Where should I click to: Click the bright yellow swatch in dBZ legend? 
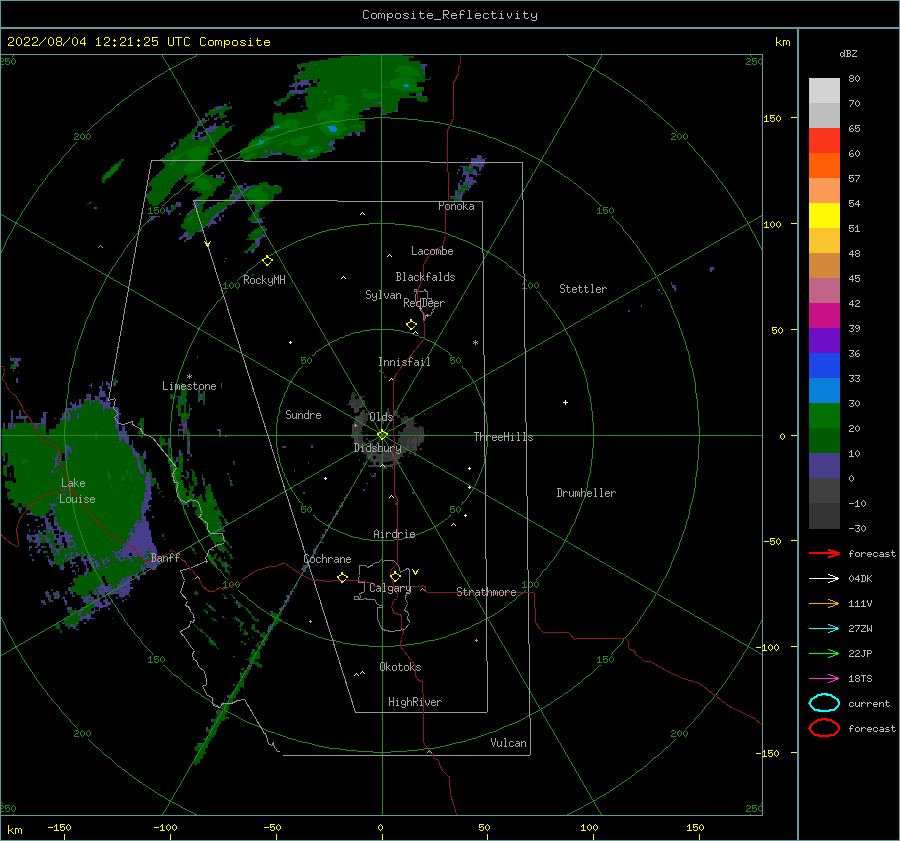pos(824,216)
